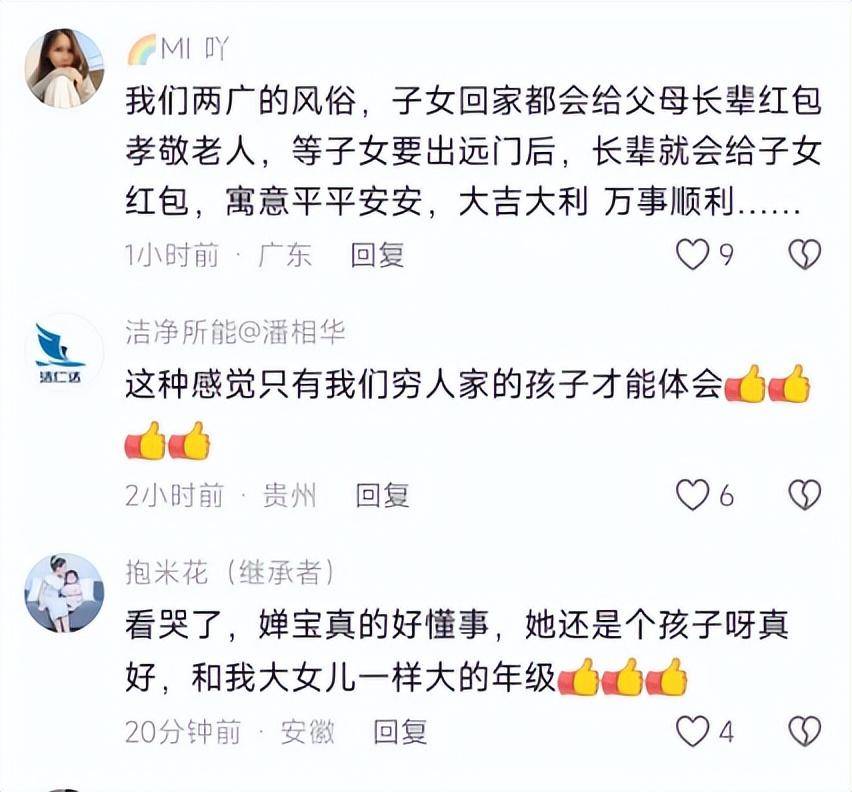The width and height of the screenshot is (852, 792).
Task: Select the comment saying 看哭了
Action: [x=457, y=652]
